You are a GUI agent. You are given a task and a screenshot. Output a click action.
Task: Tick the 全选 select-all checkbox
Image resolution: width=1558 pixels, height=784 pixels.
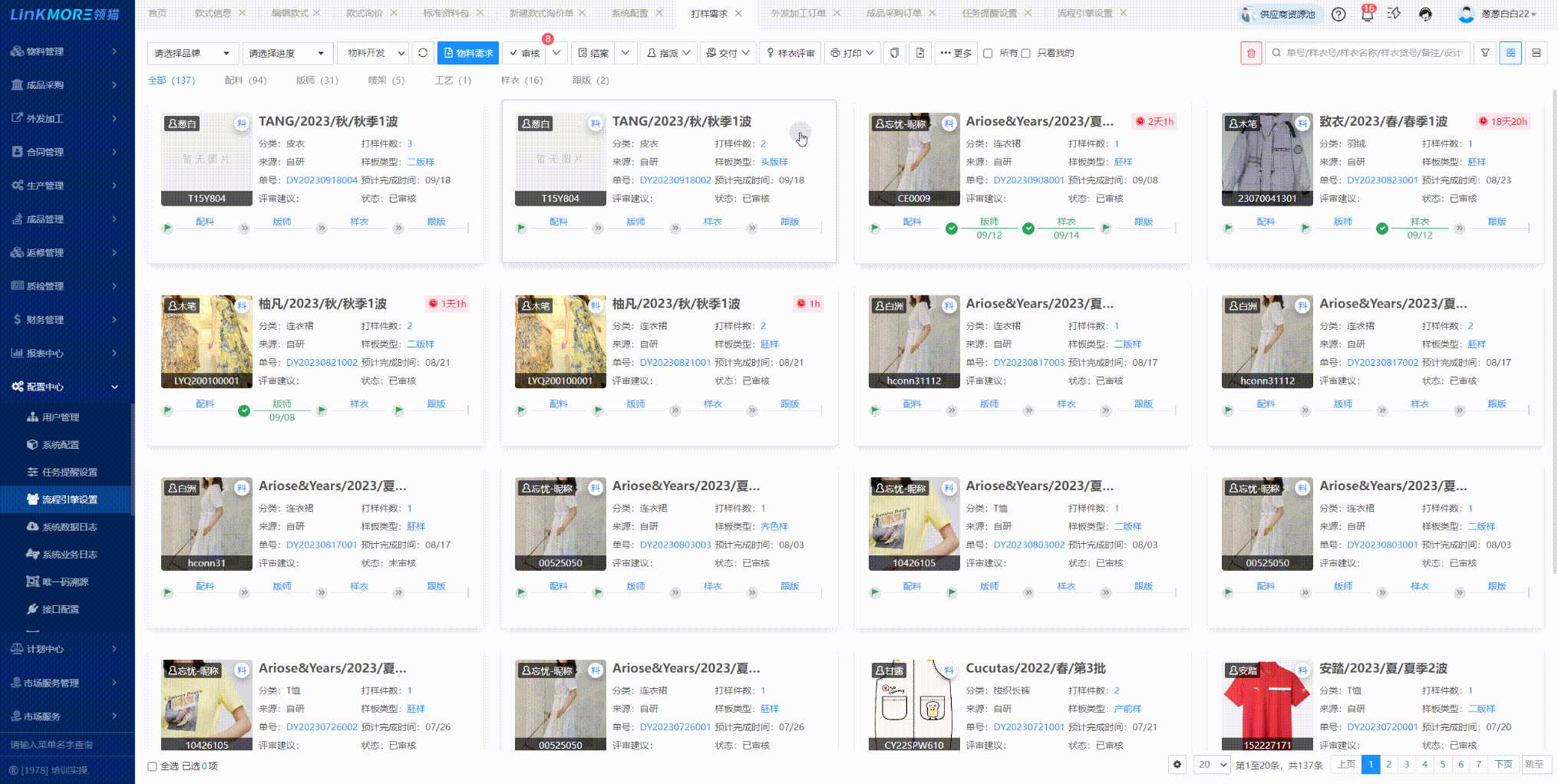152,766
